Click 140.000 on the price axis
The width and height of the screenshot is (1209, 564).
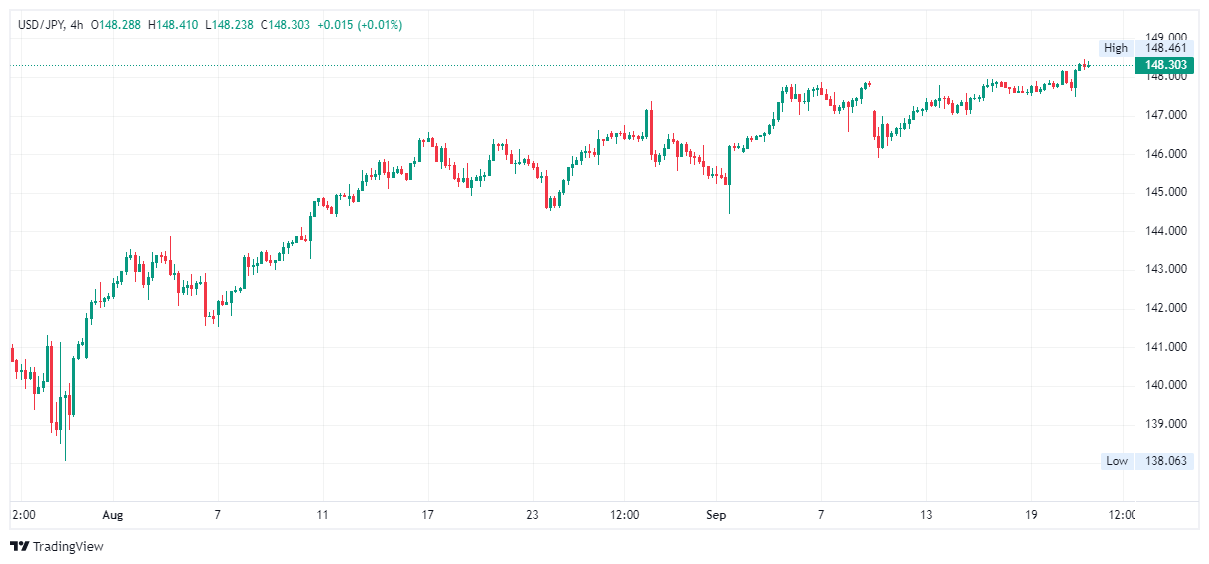point(1165,385)
